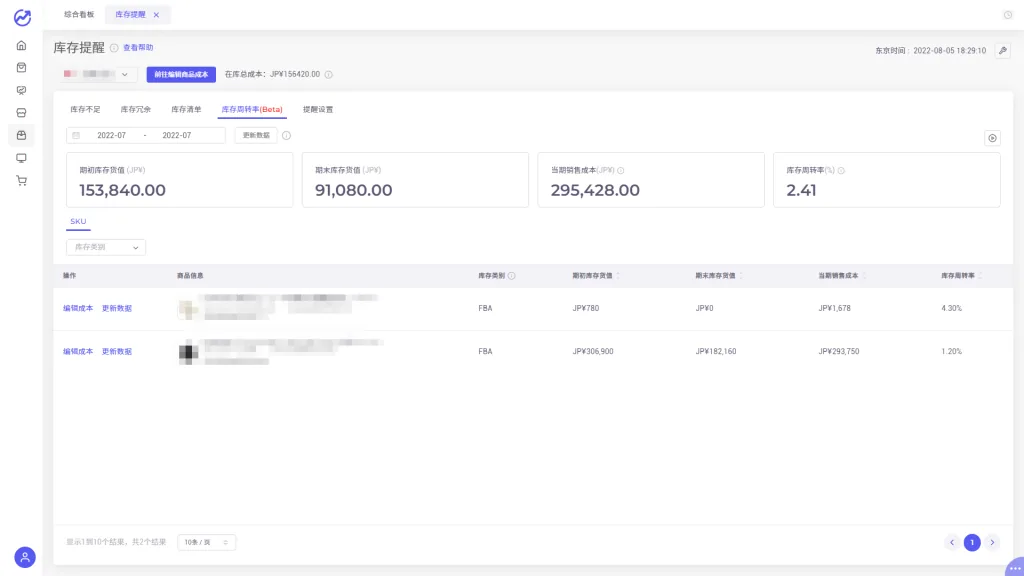
Task: Click the 4.30% turnover value
Action: pyautogui.click(x=952, y=308)
